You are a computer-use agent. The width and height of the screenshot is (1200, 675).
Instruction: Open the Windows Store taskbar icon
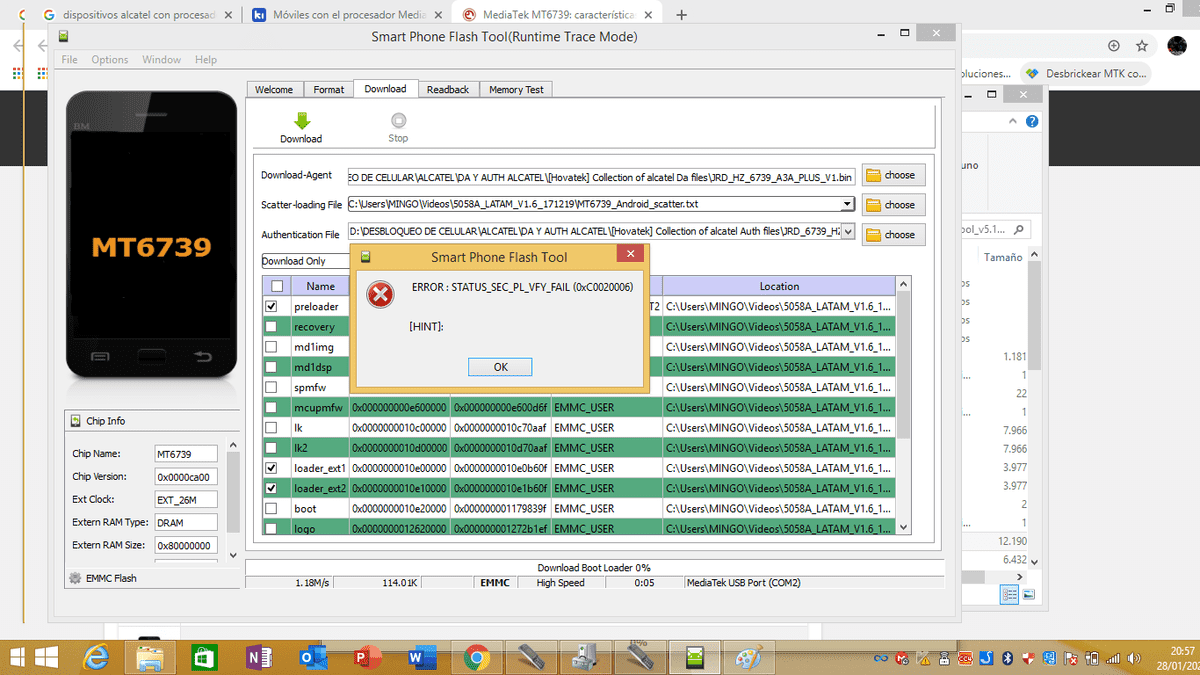[x=204, y=658]
